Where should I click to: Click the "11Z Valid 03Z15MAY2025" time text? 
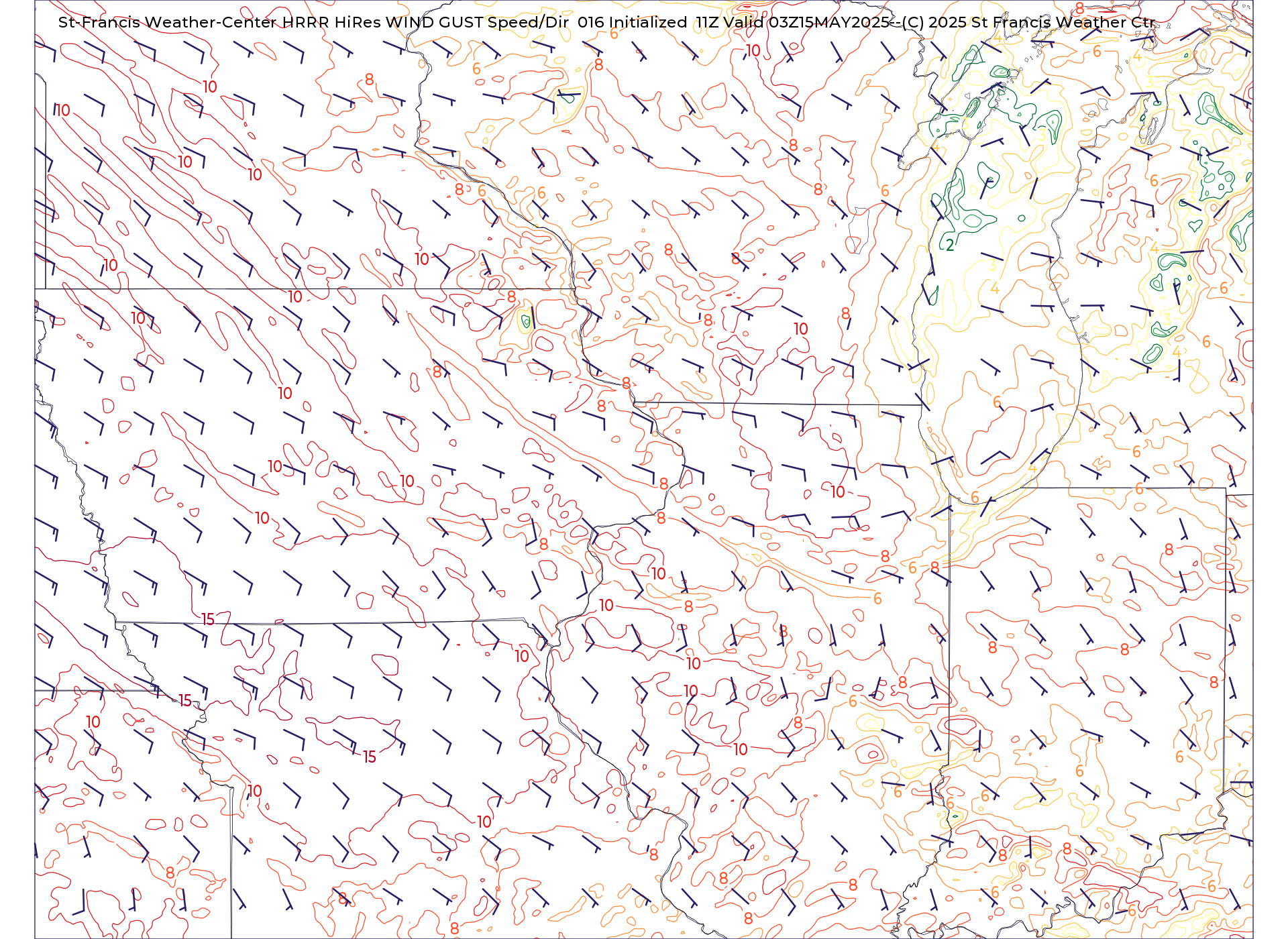click(792, 22)
